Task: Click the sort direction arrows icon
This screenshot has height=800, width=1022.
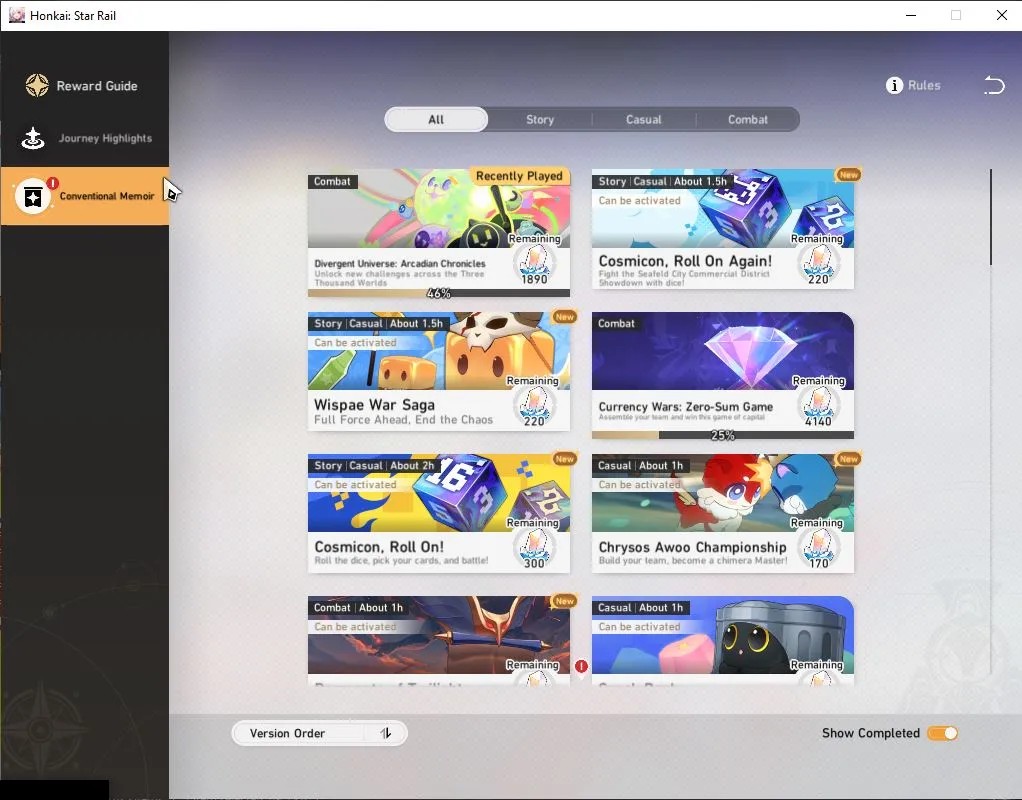Action: [386, 733]
